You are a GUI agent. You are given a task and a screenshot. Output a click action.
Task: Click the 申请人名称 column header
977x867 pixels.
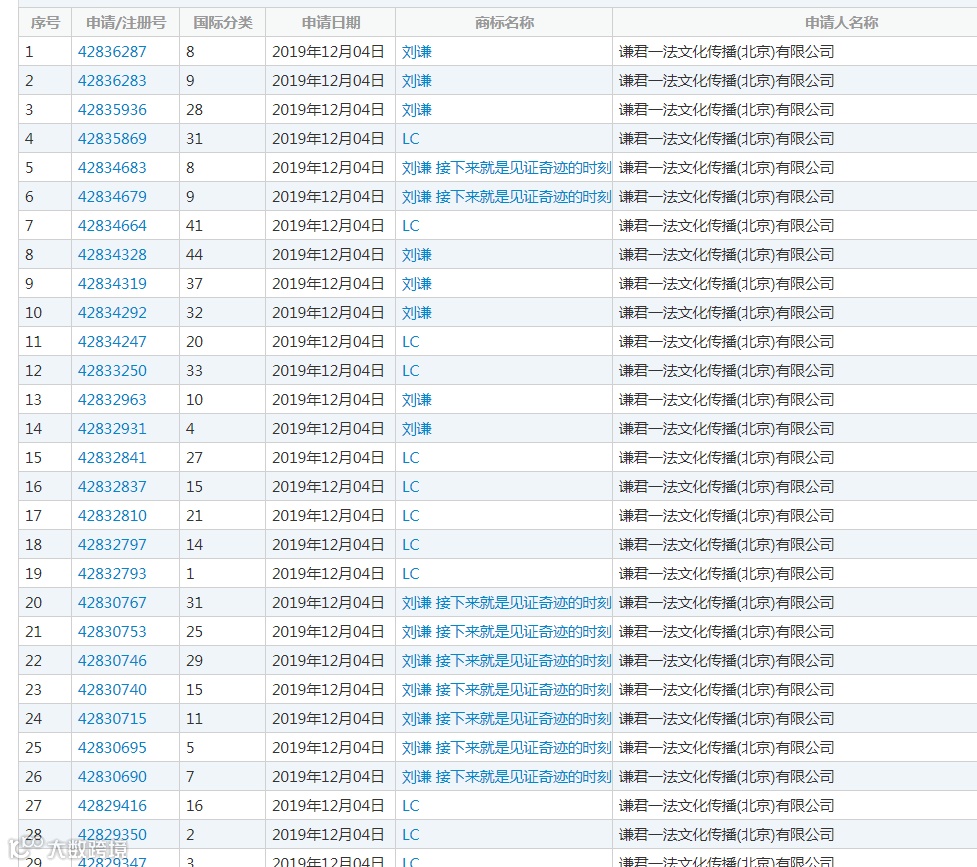pos(842,23)
